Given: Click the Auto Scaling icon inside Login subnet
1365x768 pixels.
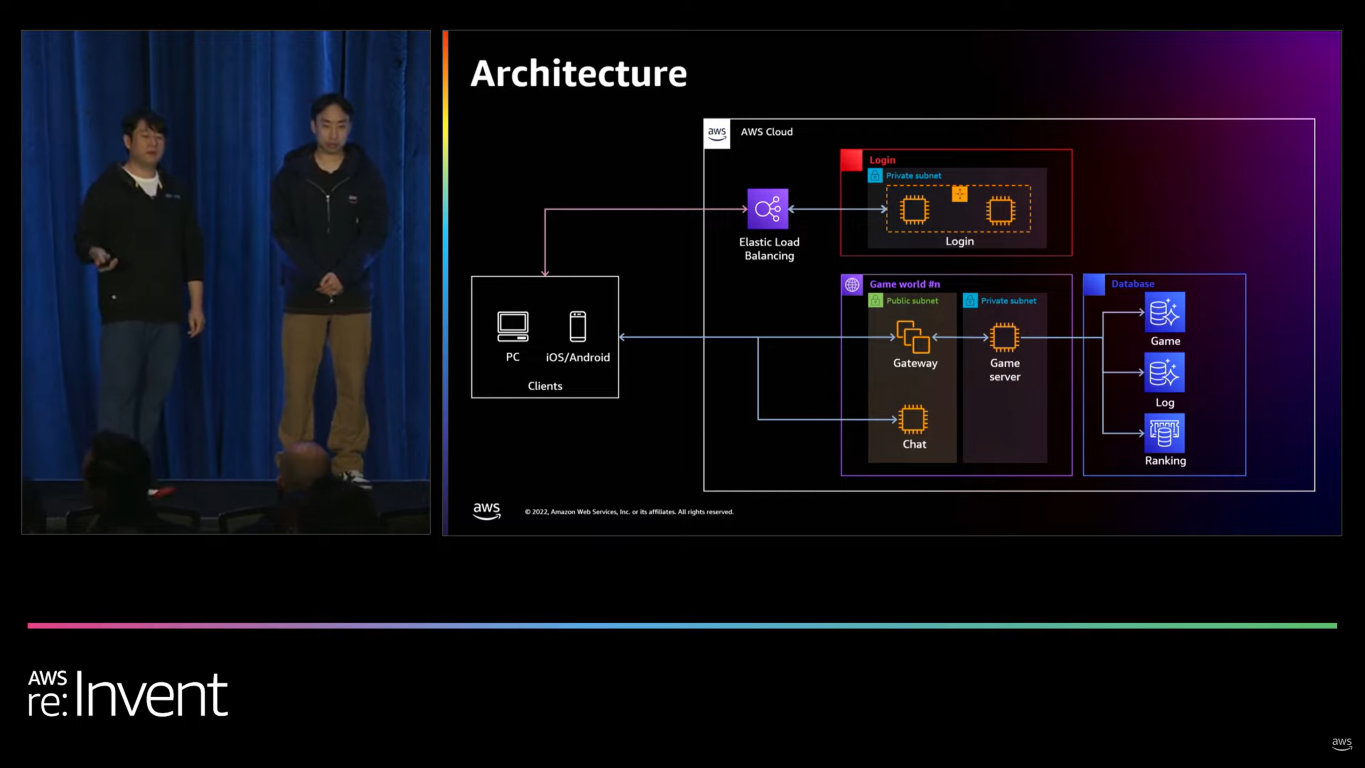Looking at the screenshot, I should coord(959,194).
